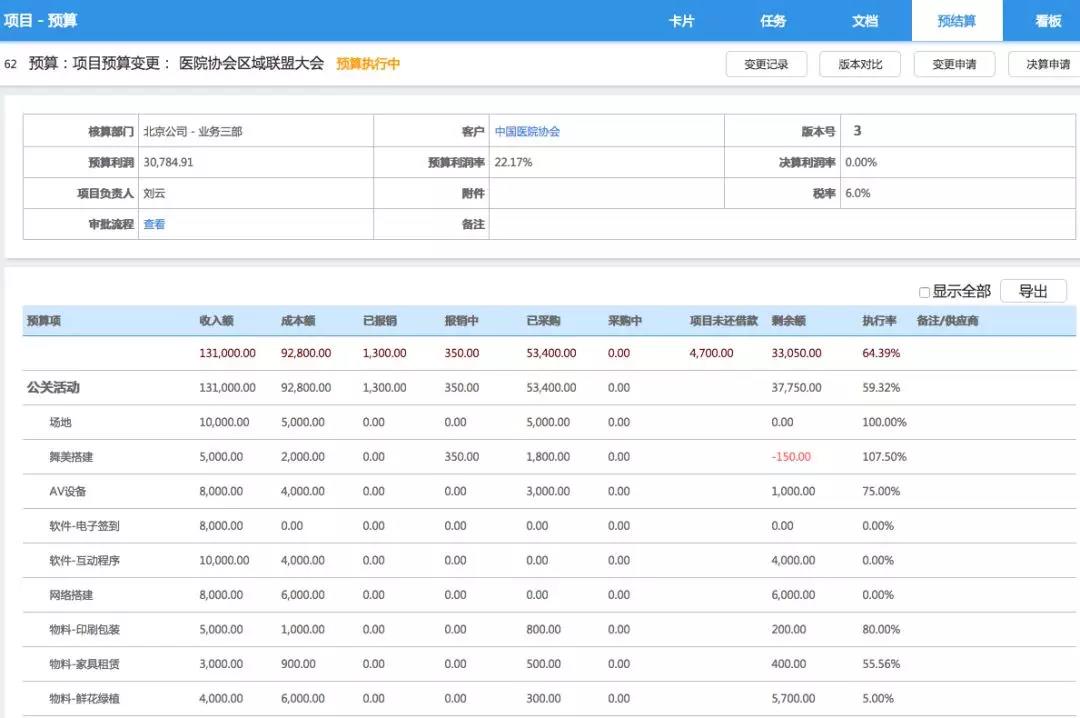
Task: Open the 中国医院协会 customer link
Action: click(x=527, y=132)
